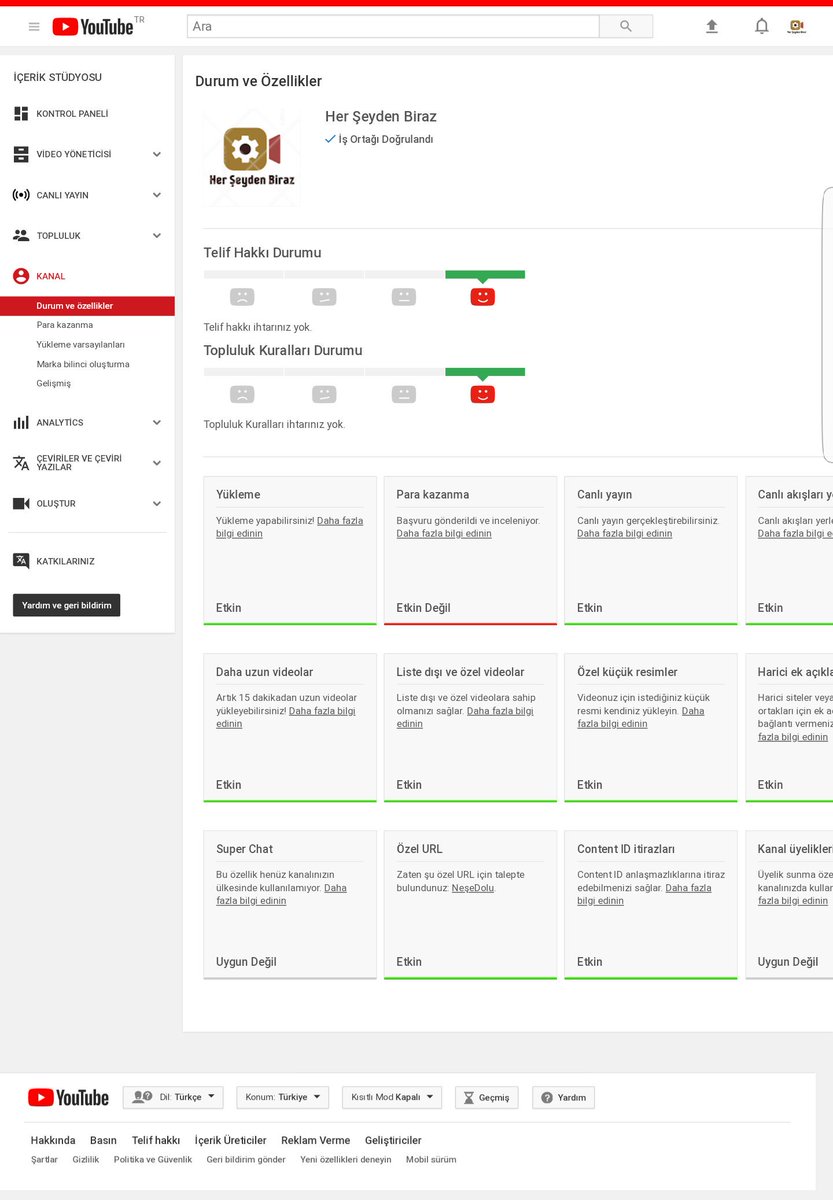Screen dimensions: 833x1200
Task: Click the translation icon beside Çeviriler ve Çeviri Yazılar
Action: point(21,463)
